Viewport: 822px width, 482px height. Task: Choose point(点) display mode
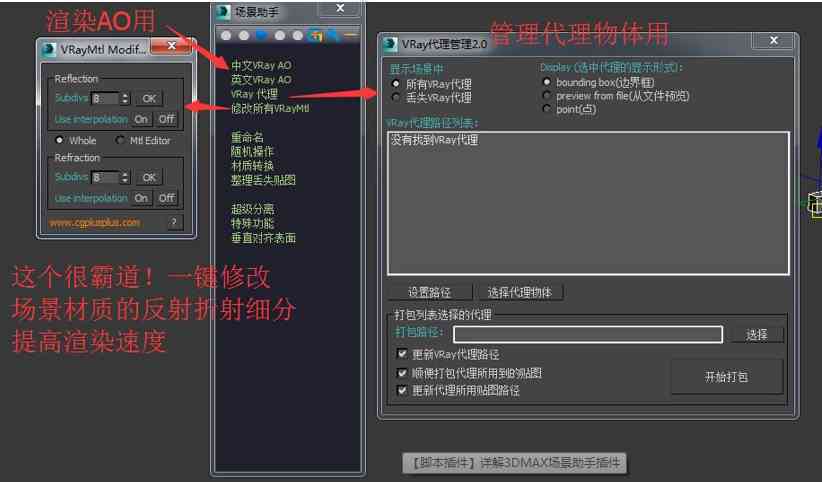(547, 109)
